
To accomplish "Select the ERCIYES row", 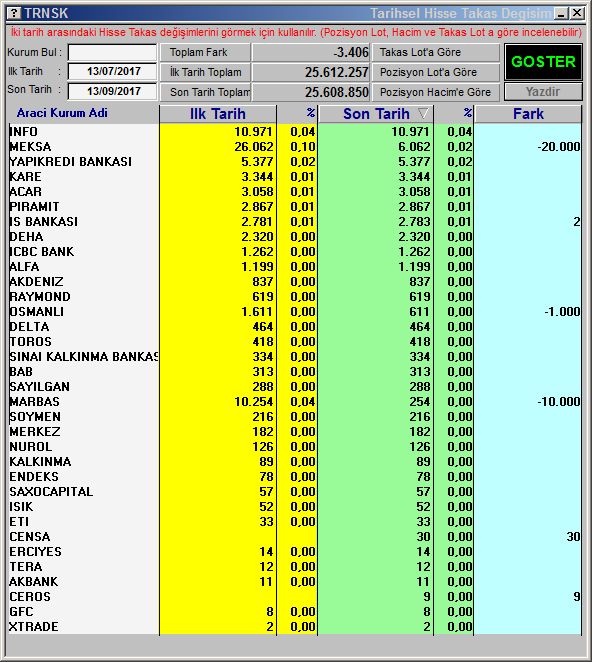I will coord(295,551).
